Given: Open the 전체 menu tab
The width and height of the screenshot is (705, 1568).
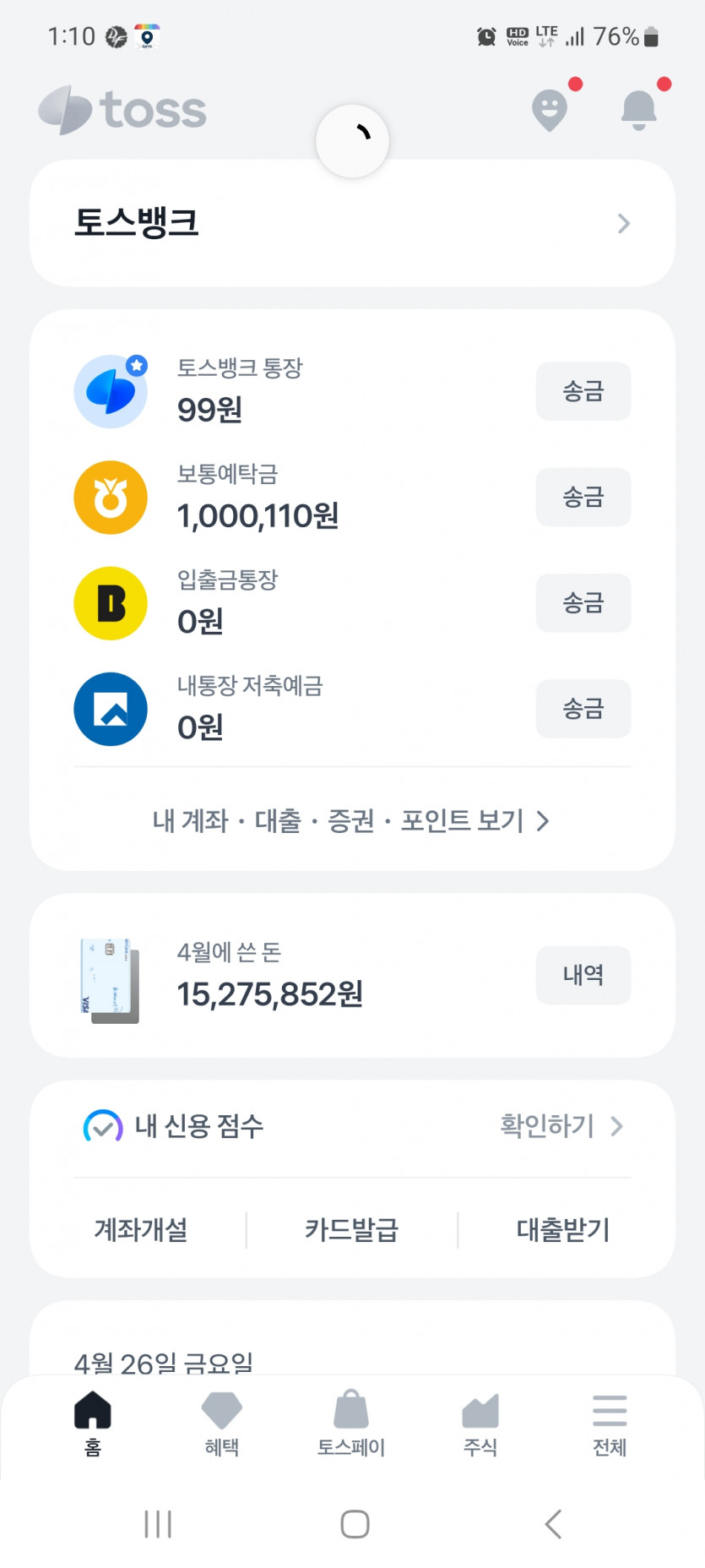Looking at the screenshot, I should 610,1423.
